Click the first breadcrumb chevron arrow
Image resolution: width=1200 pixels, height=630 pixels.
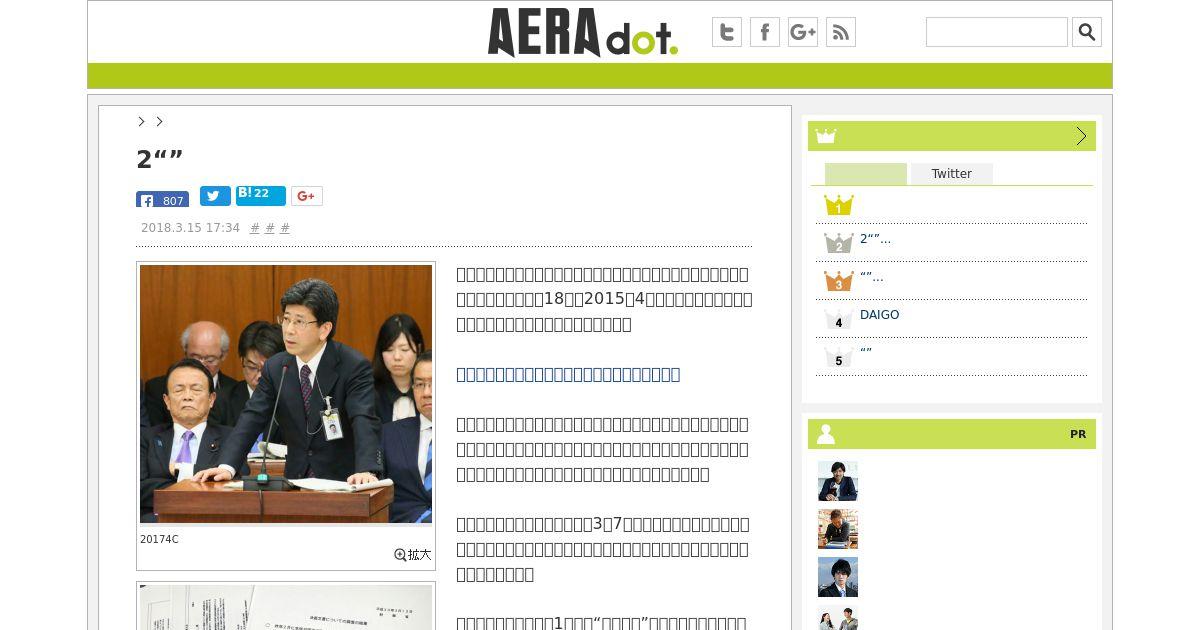(142, 121)
